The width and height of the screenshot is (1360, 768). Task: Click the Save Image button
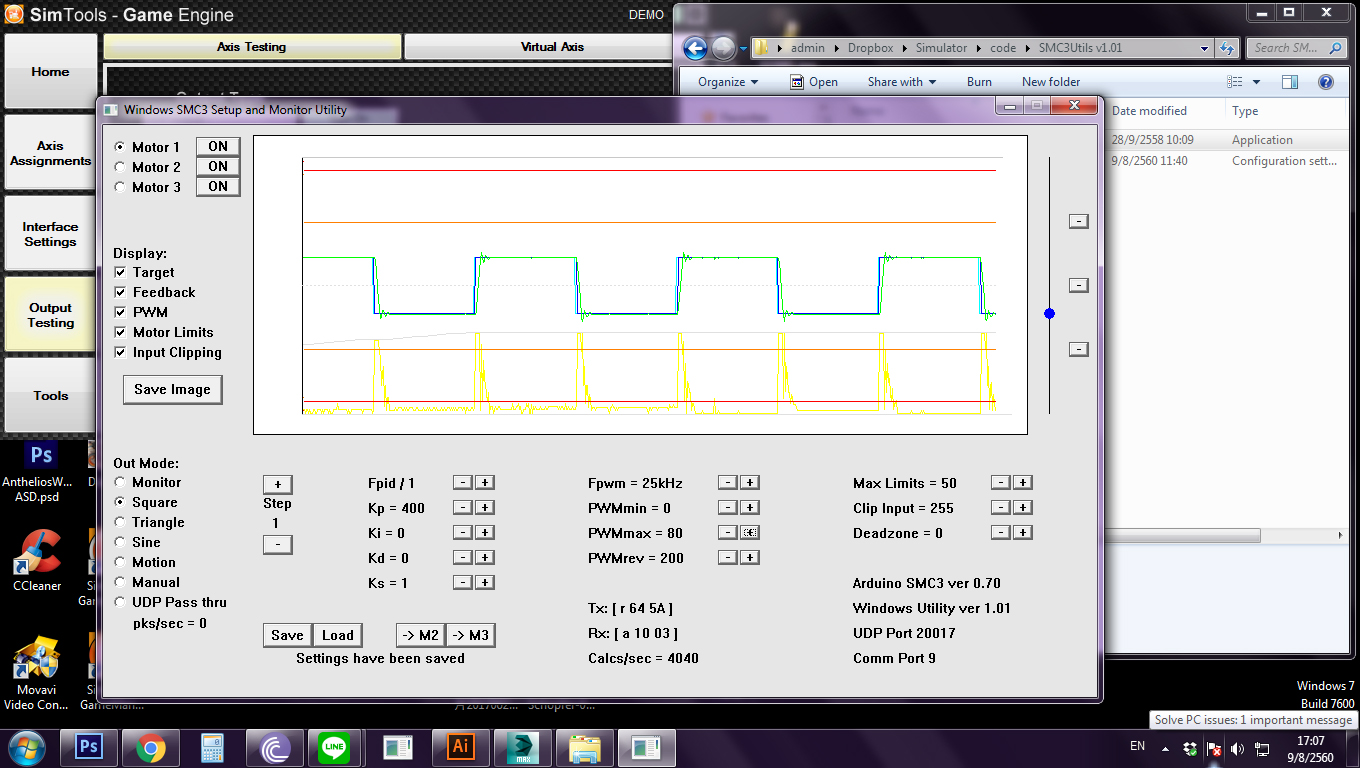[x=172, y=389]
